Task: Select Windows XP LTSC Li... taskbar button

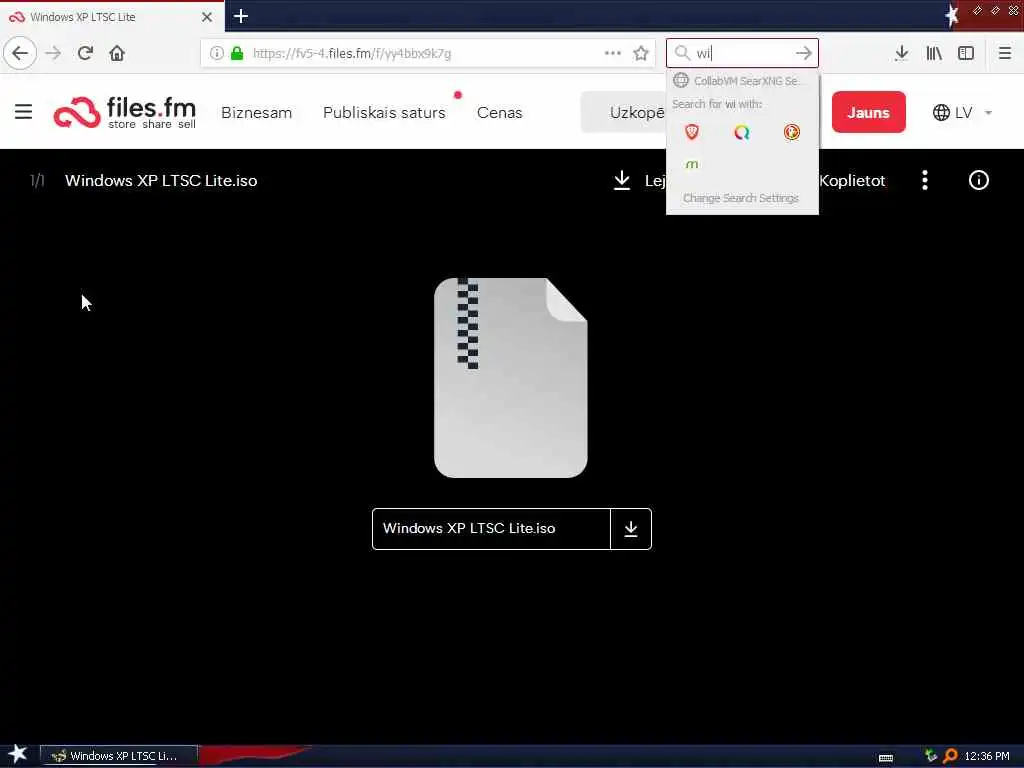Action: pos(119,756)
